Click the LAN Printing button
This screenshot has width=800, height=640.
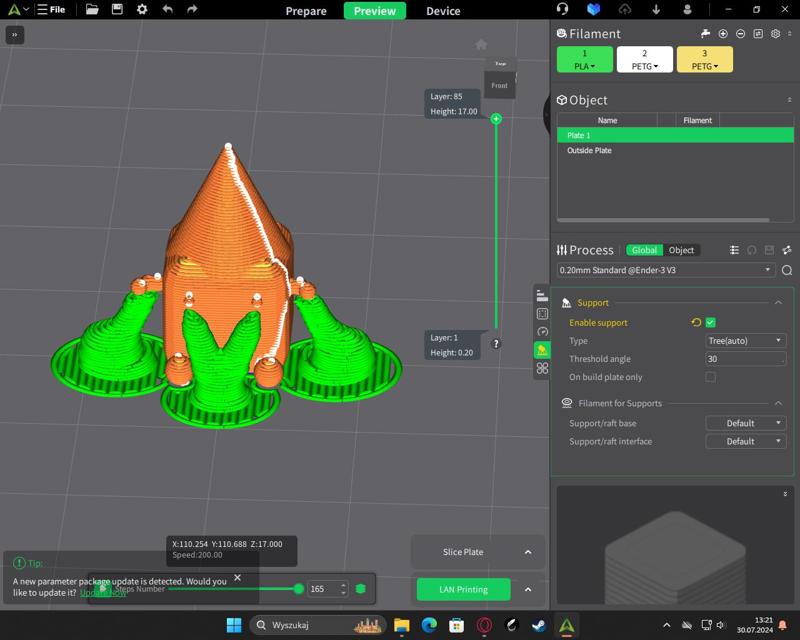click(x=463, y=590)
